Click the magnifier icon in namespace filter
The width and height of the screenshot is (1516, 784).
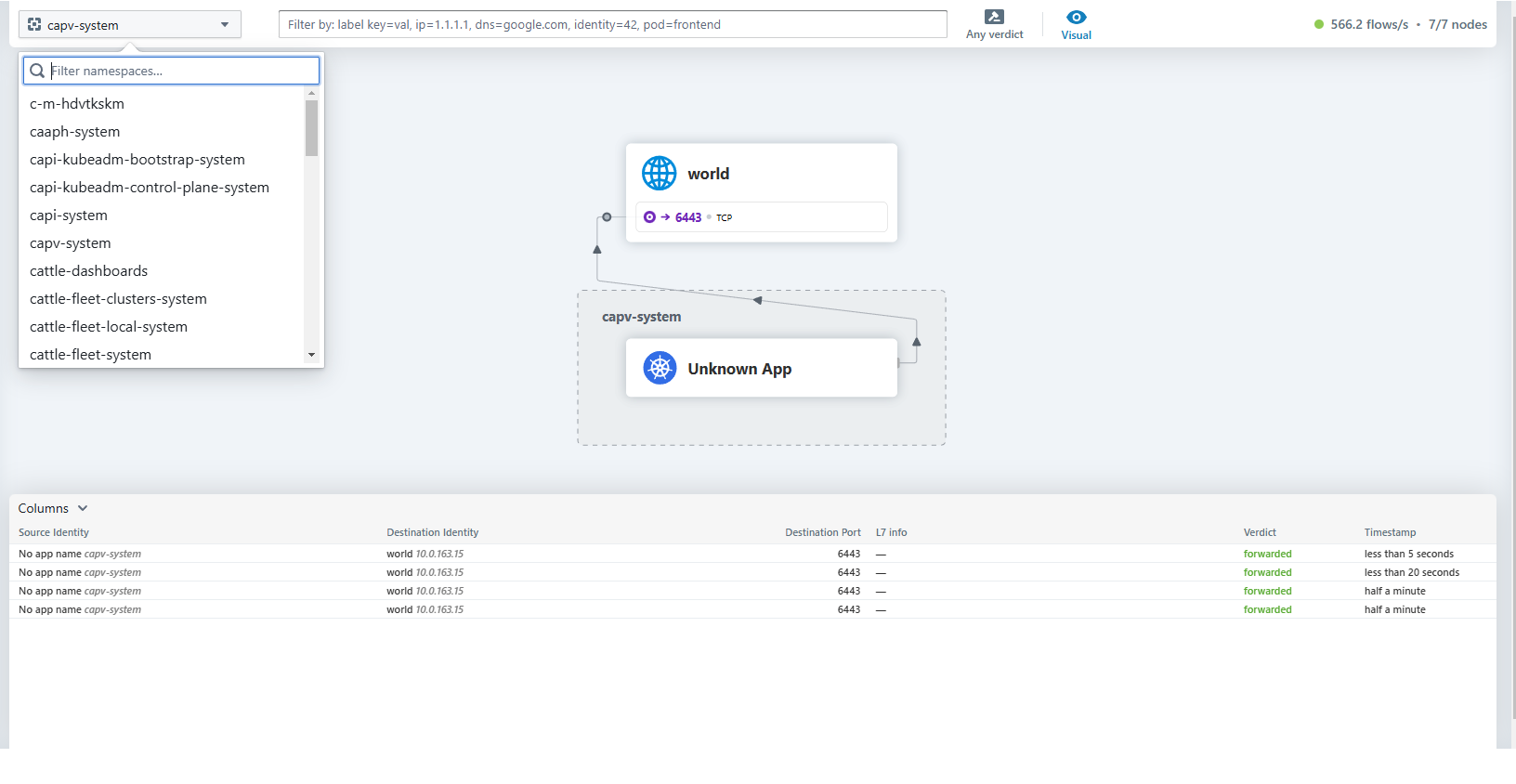(x=37, y=71)
